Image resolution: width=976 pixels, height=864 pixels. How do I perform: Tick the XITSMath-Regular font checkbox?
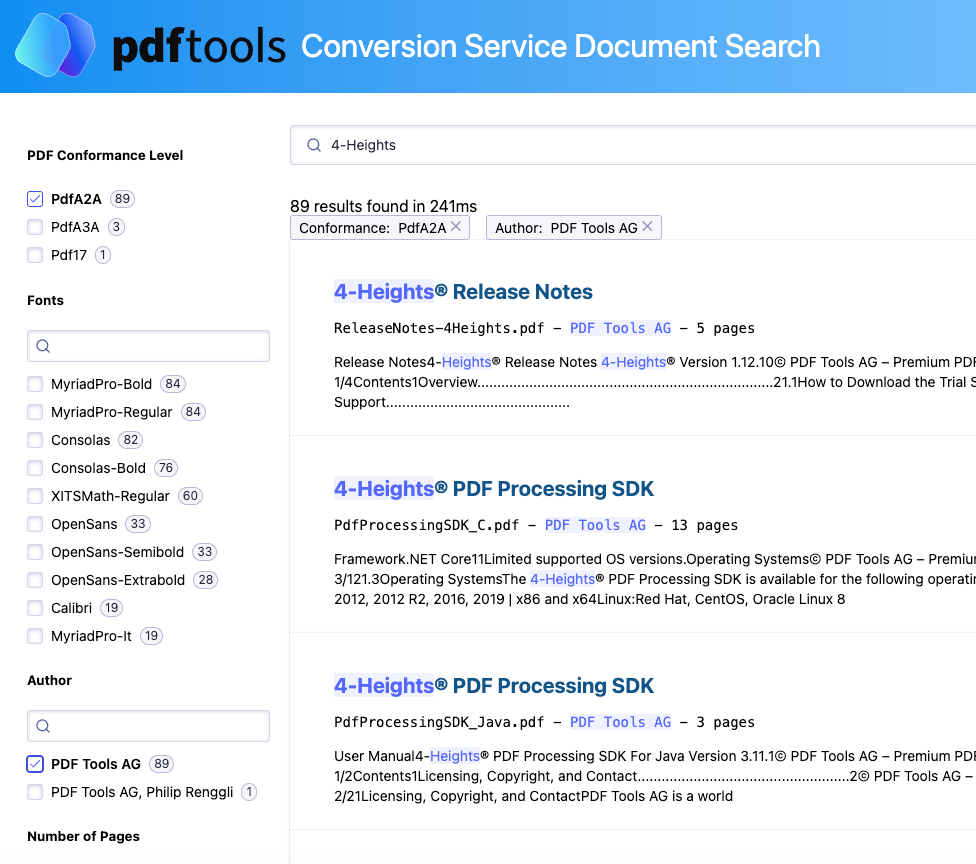pyautogui.click(x=35, y=496)
